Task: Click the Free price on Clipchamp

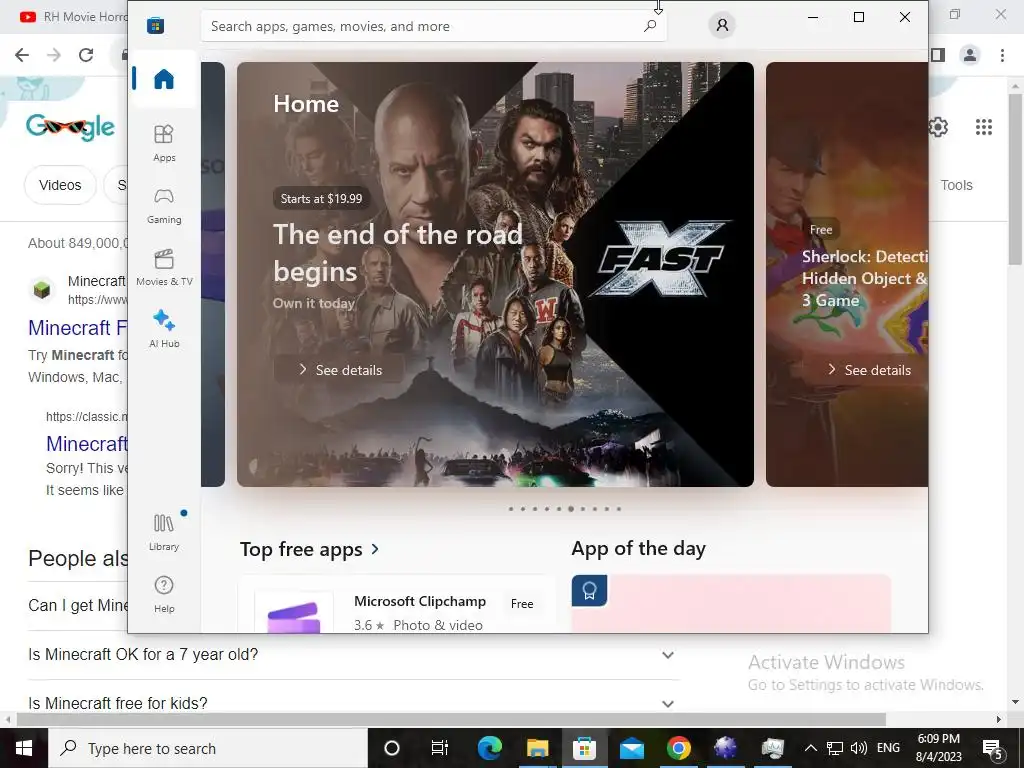Action: (522, 604)
